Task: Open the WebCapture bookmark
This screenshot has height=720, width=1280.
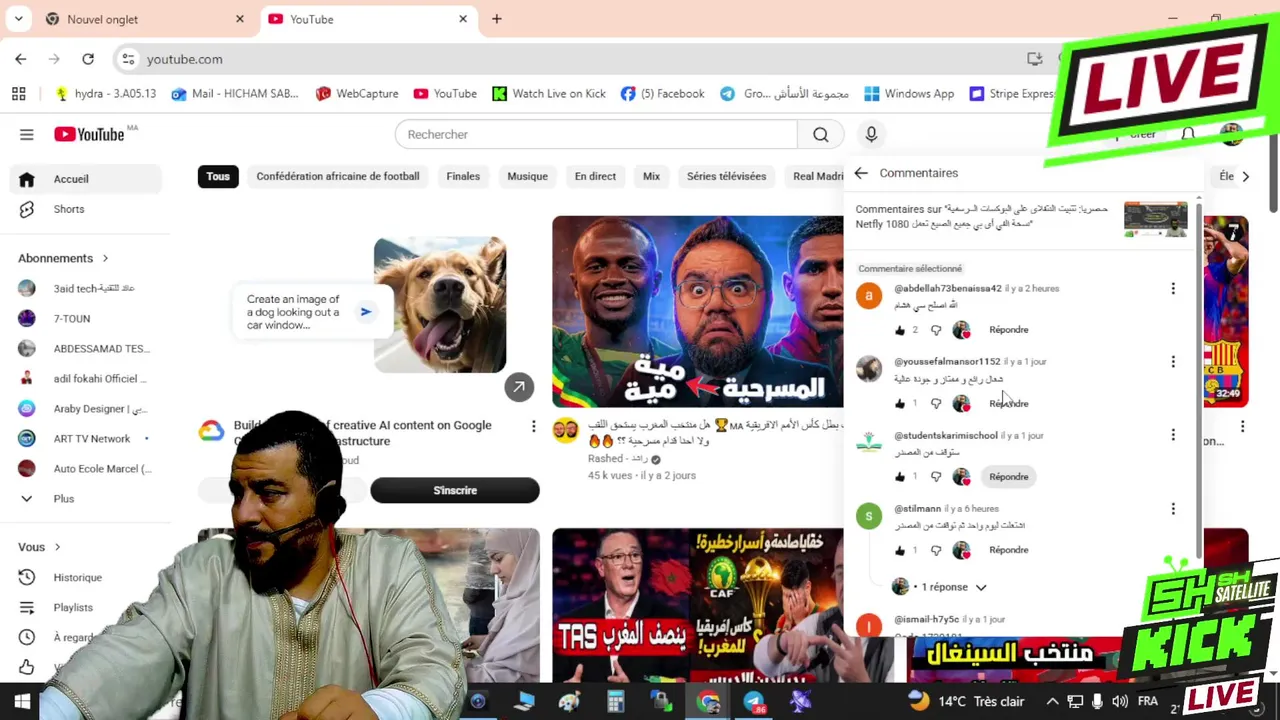Action: [x=357, y=93]
